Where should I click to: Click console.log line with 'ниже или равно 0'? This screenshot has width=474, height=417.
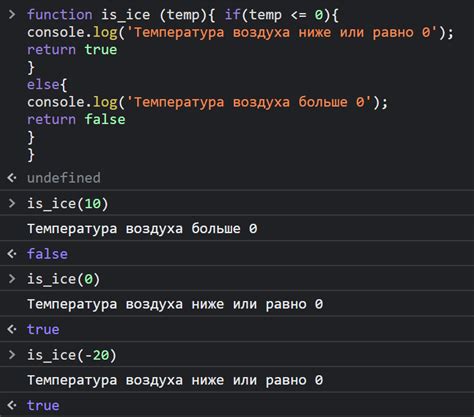(x=240, y=33)
